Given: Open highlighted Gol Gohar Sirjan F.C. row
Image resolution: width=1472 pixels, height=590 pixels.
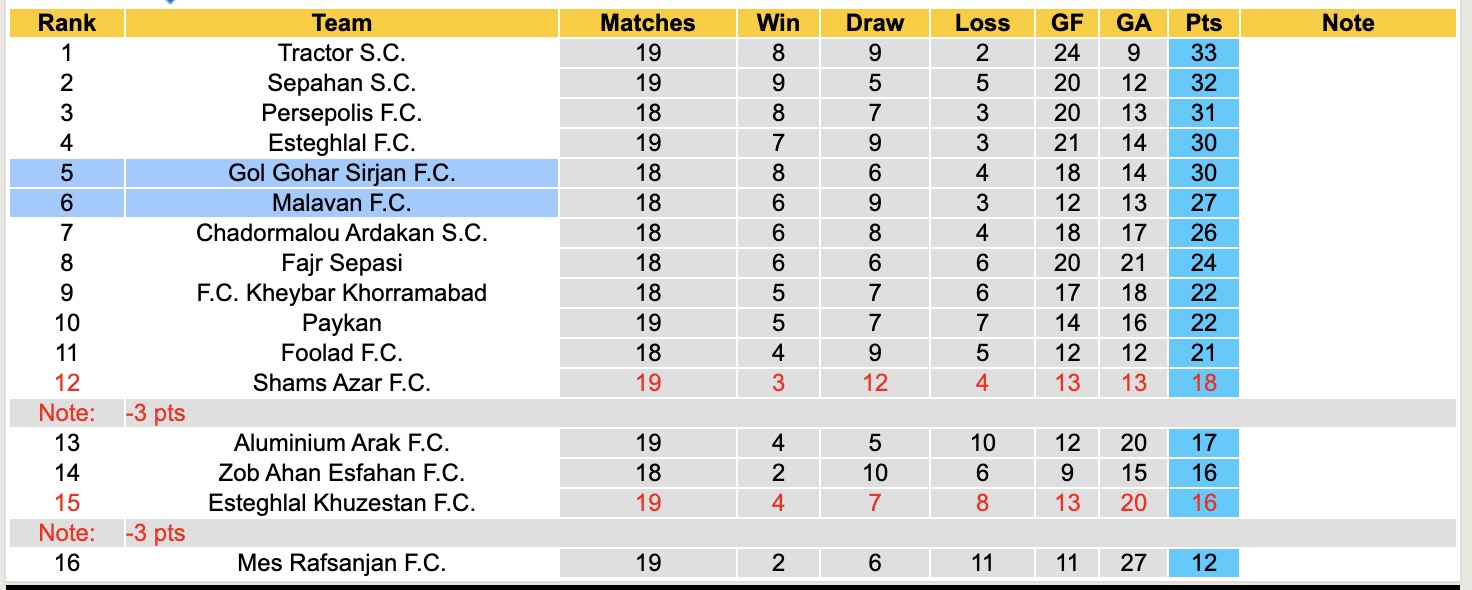Looking at the screenshot, I should tap(341, 173).
